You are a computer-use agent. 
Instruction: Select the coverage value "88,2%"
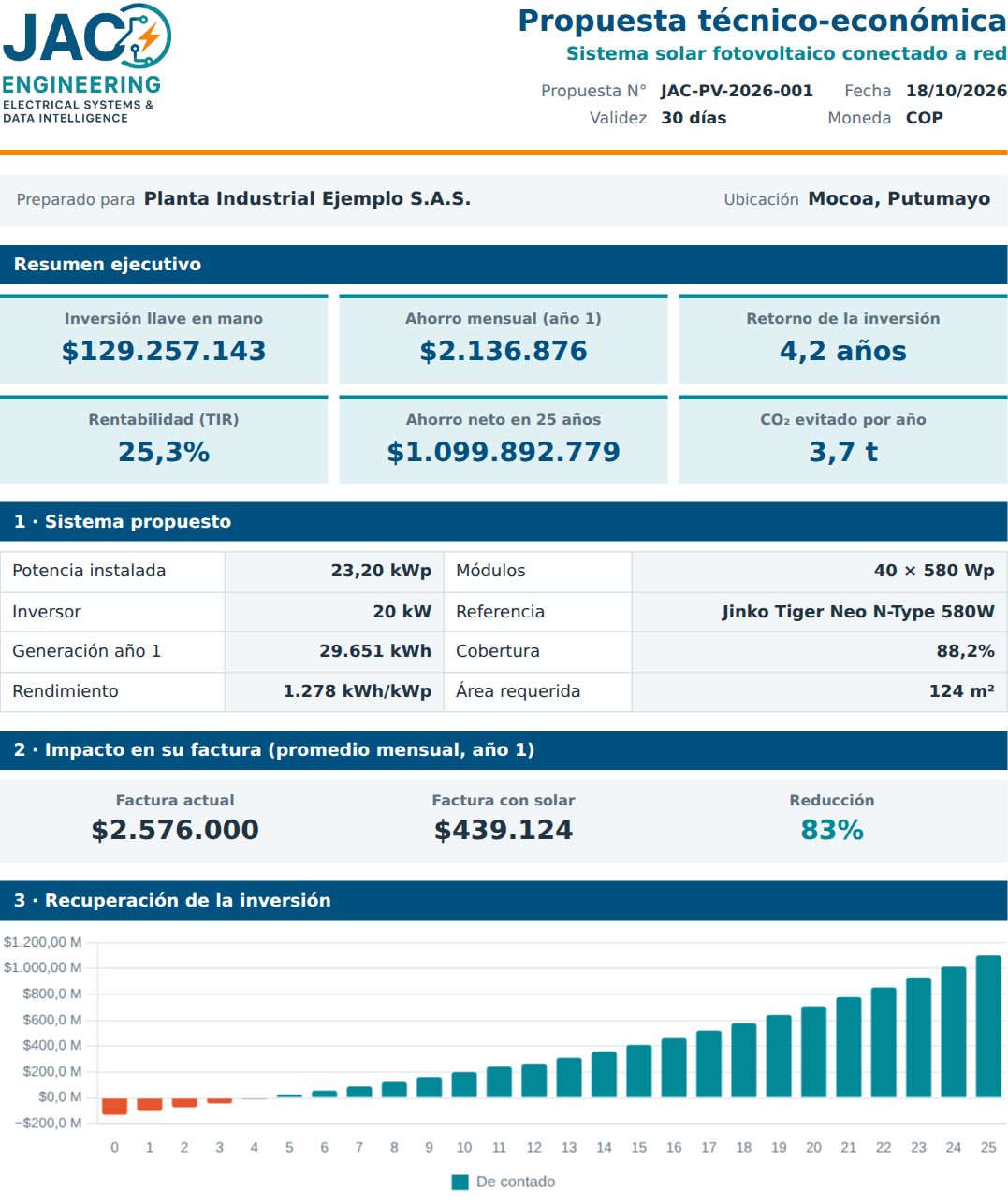(819, 651)
